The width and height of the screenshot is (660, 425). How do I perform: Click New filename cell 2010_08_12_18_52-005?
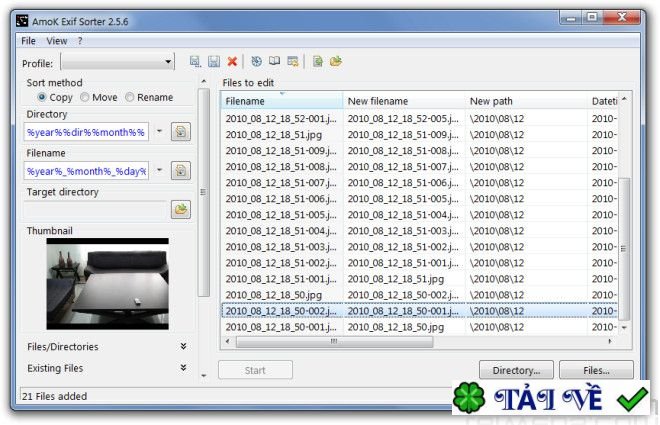pyautogui.click(x=403, y=119)
